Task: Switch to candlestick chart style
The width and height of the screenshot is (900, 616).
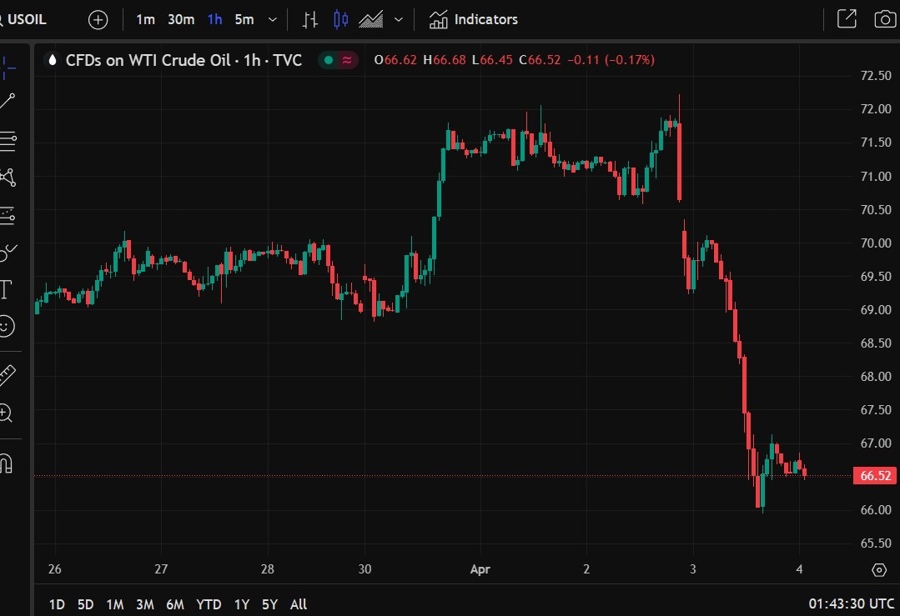Action: (x=341, y=19)
